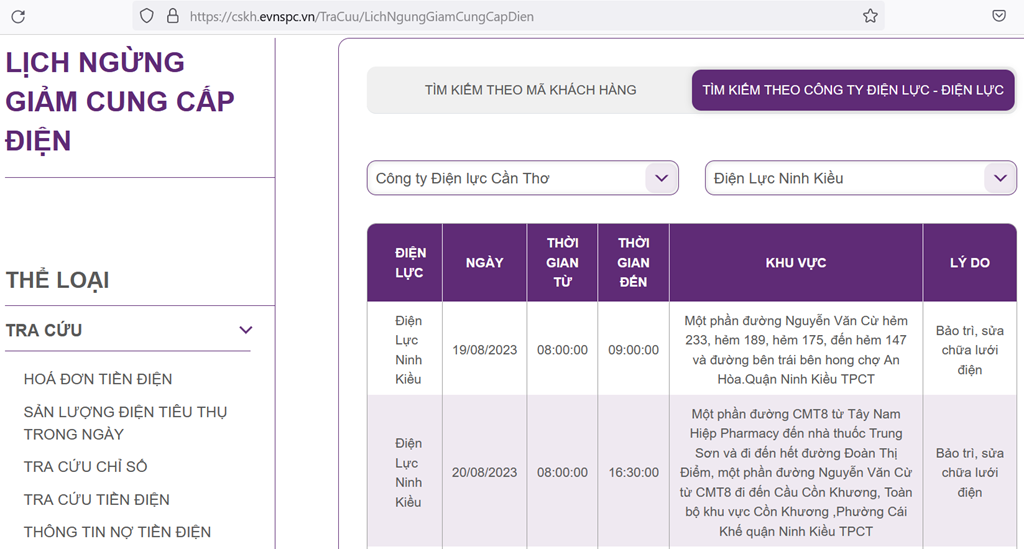Collapse the Tra cứu sidebar section
This screenshot has height=549, width=1024.
coord(245,330)
